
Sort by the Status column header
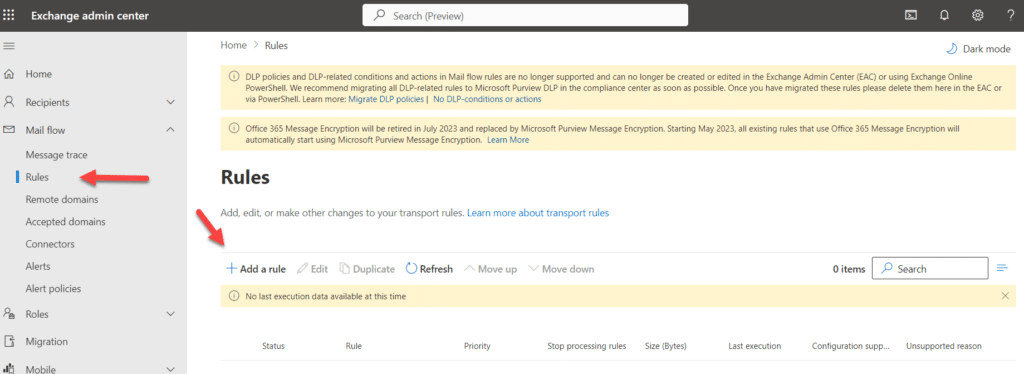pos(273,346)
